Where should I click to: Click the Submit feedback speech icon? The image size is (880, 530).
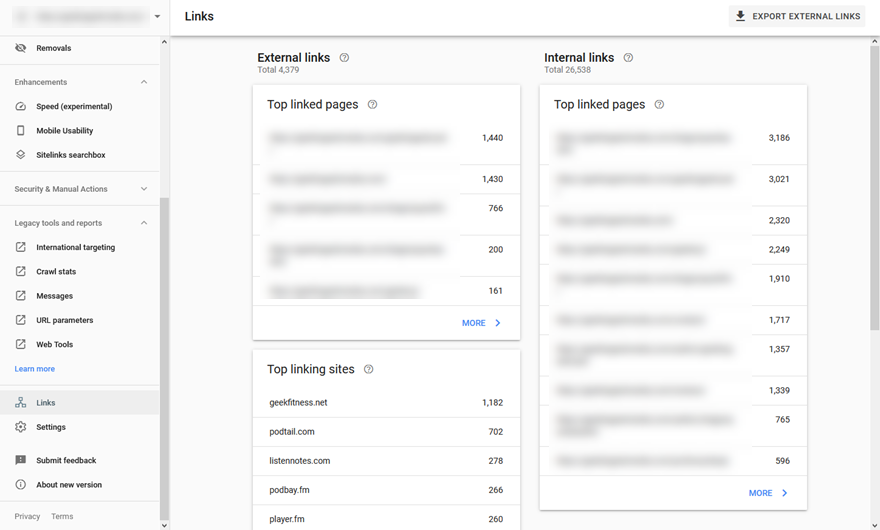pyautogui.click(x=21, y=460)
